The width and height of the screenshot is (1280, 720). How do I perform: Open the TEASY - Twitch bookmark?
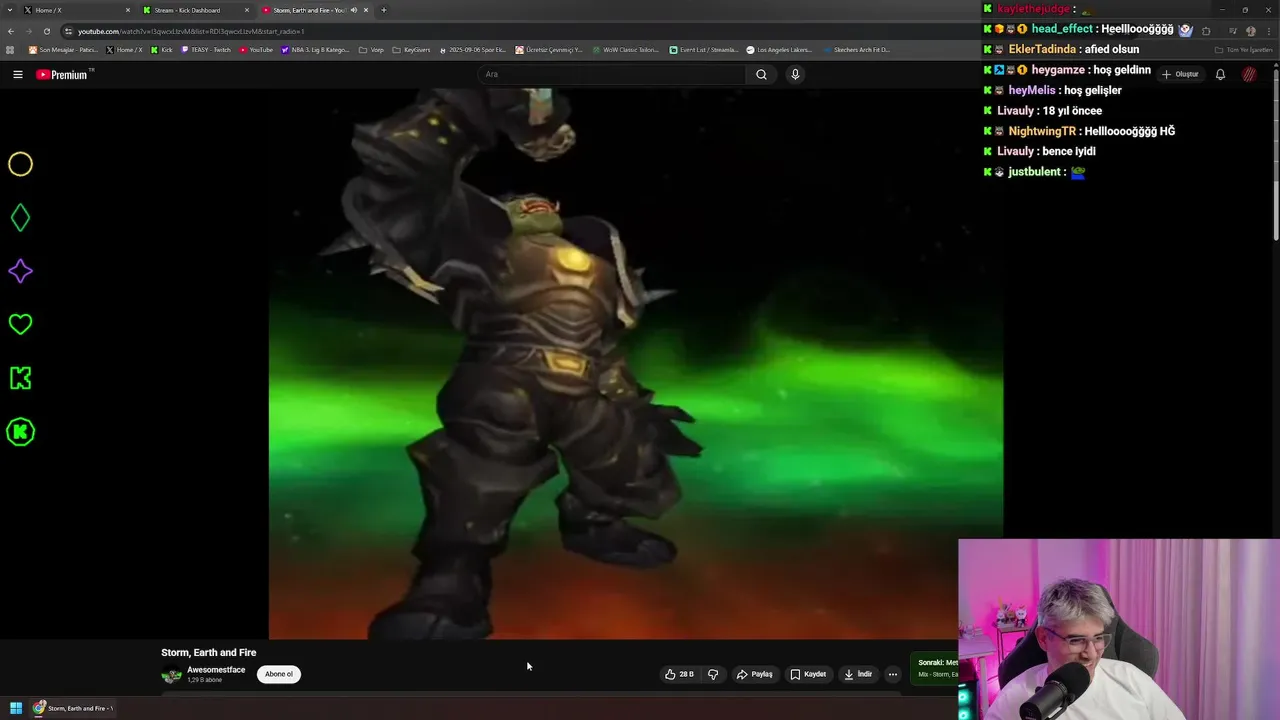(x=206, y=49)
